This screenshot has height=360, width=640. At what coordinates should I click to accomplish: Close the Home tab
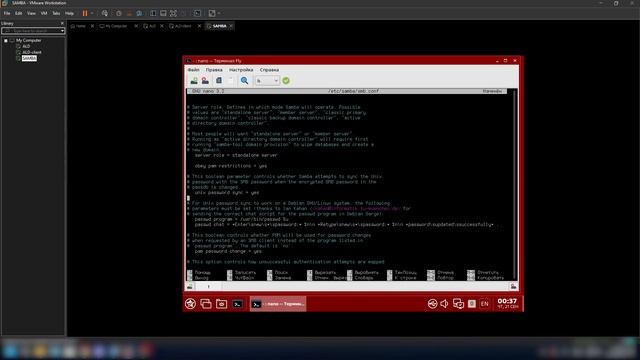click(92, 26)
